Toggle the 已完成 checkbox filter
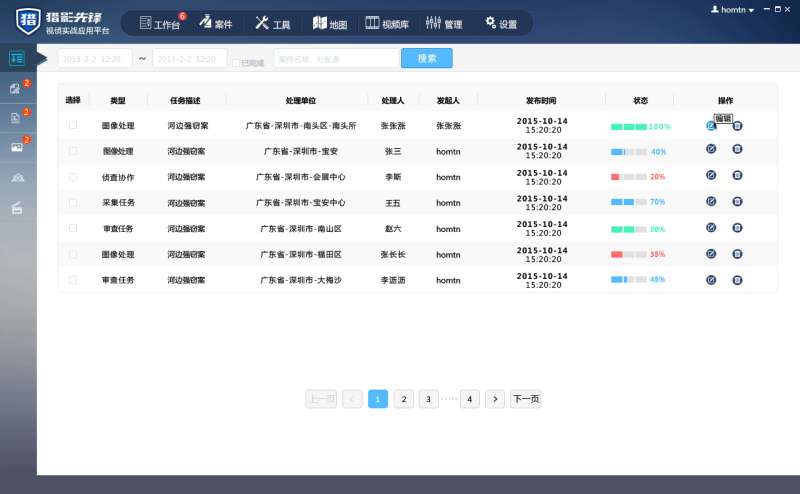This screenshot has width=800, height=494. point(236,63)
